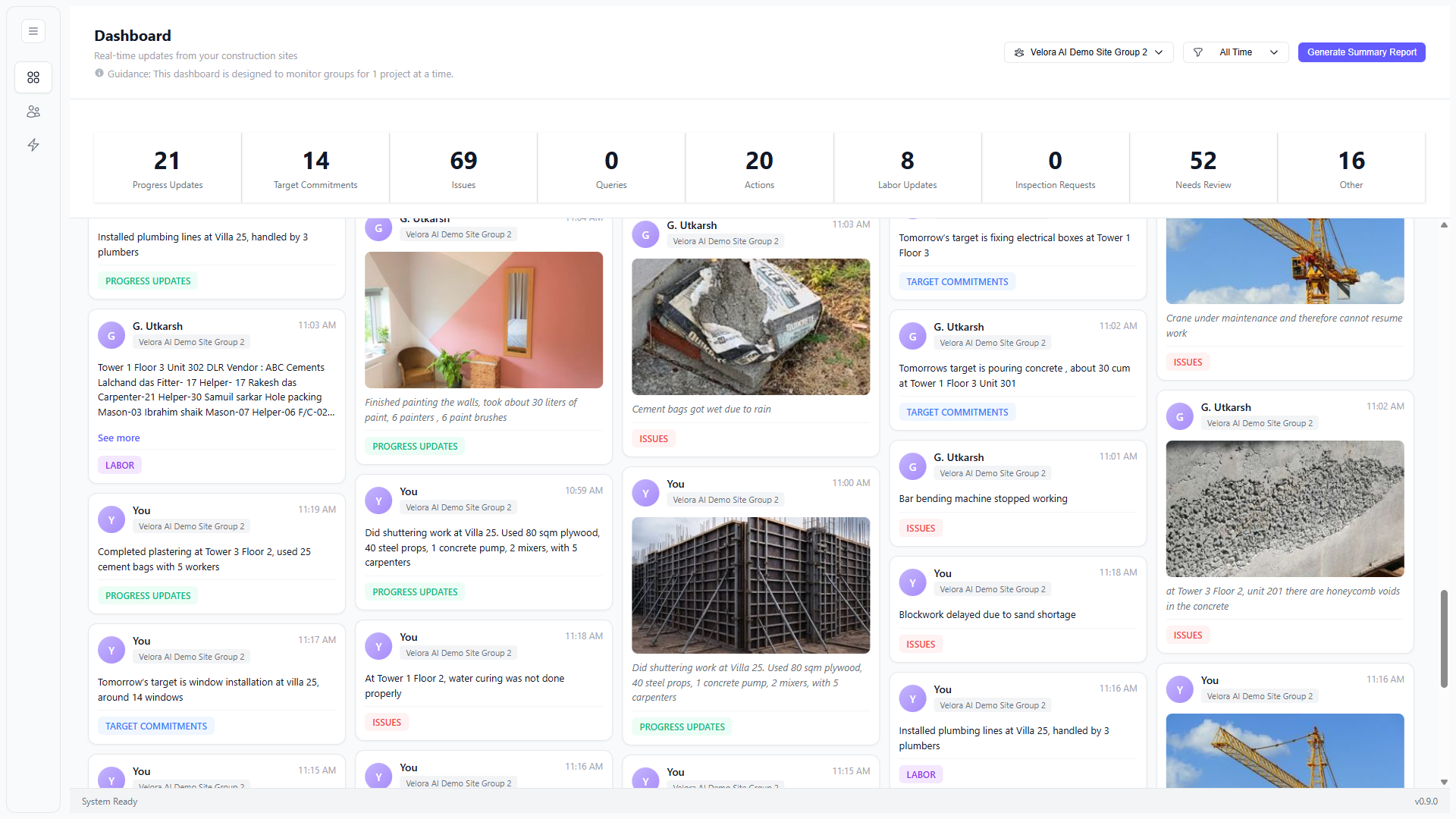Click the funnel filter icon
Image resolution: width=1456 pixels, height=819 pixels.
(x=1198, y=52)
